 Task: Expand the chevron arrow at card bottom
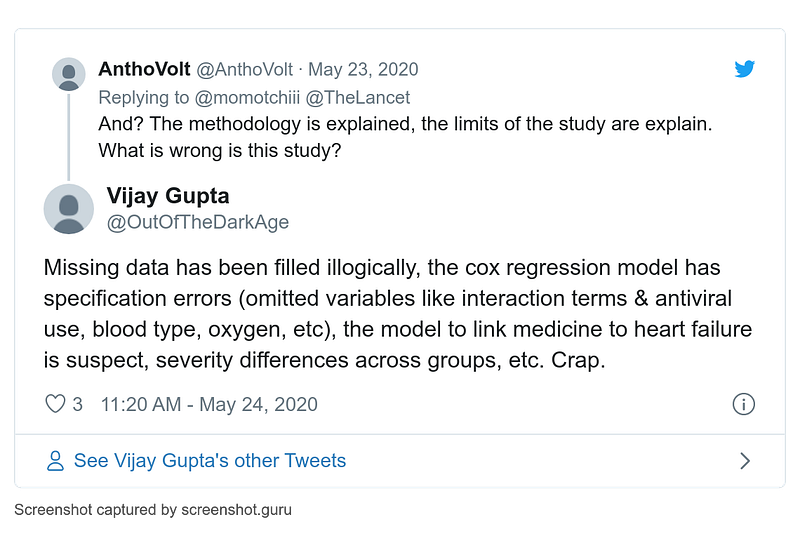coord(744,461)
